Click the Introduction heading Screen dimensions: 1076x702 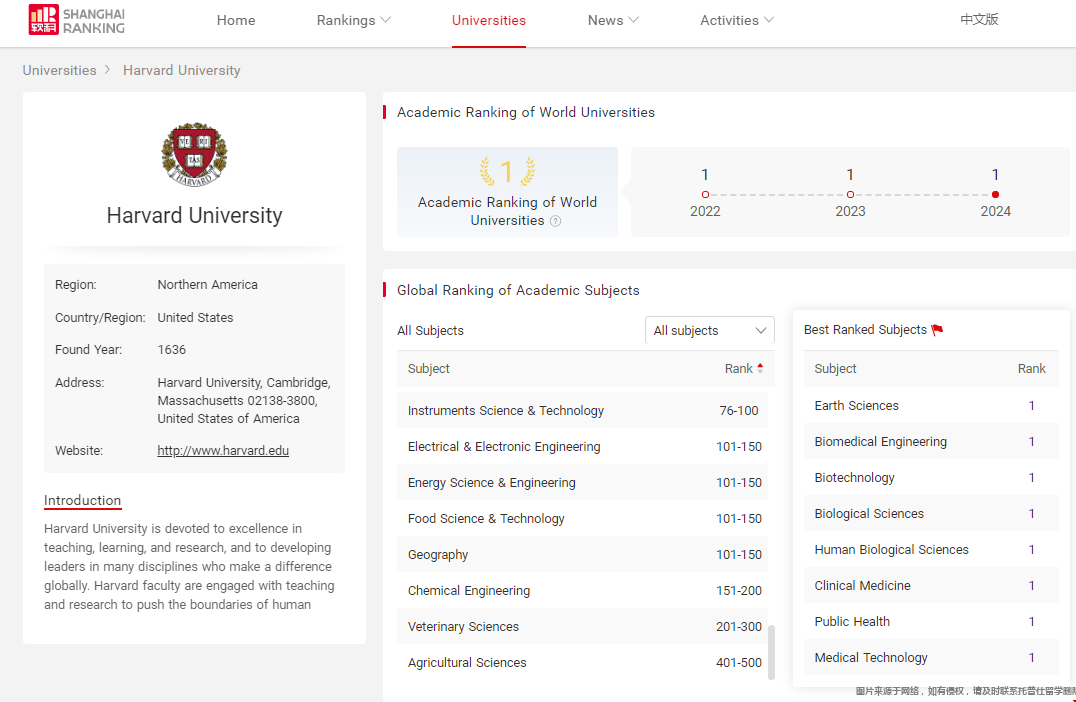pyautogui.click(x=82, y=501)
